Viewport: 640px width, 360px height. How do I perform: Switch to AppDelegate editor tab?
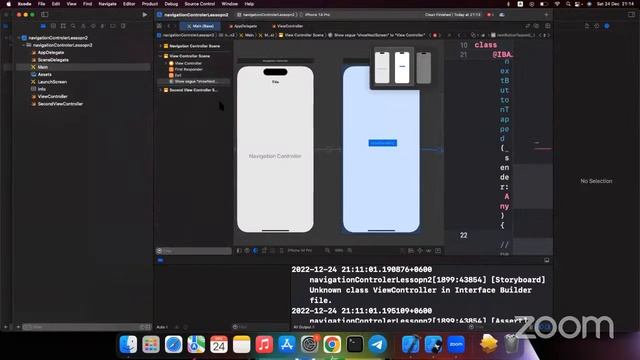tap(243, 26)
